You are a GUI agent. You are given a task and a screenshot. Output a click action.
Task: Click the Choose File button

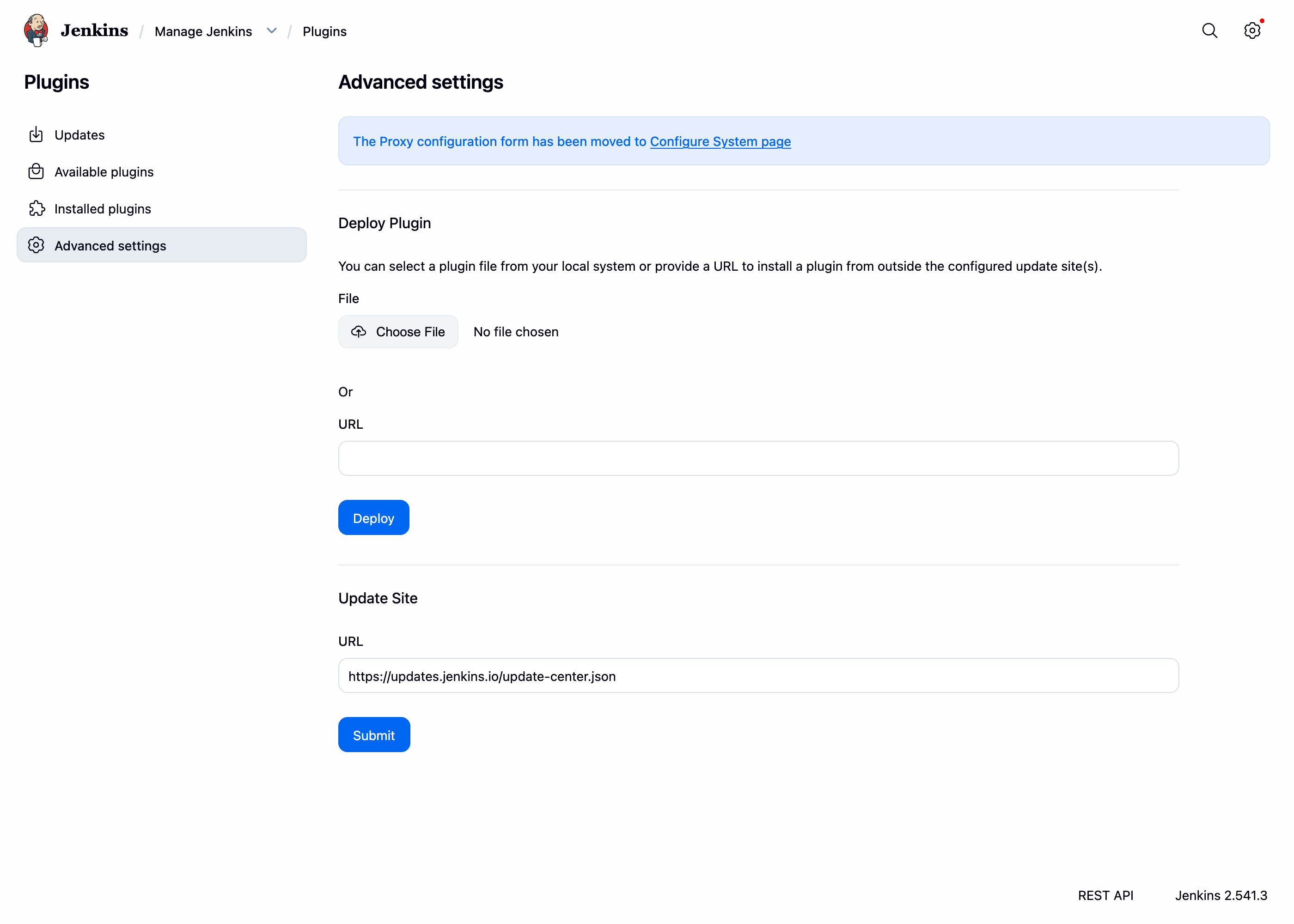[x=398, y=332]
